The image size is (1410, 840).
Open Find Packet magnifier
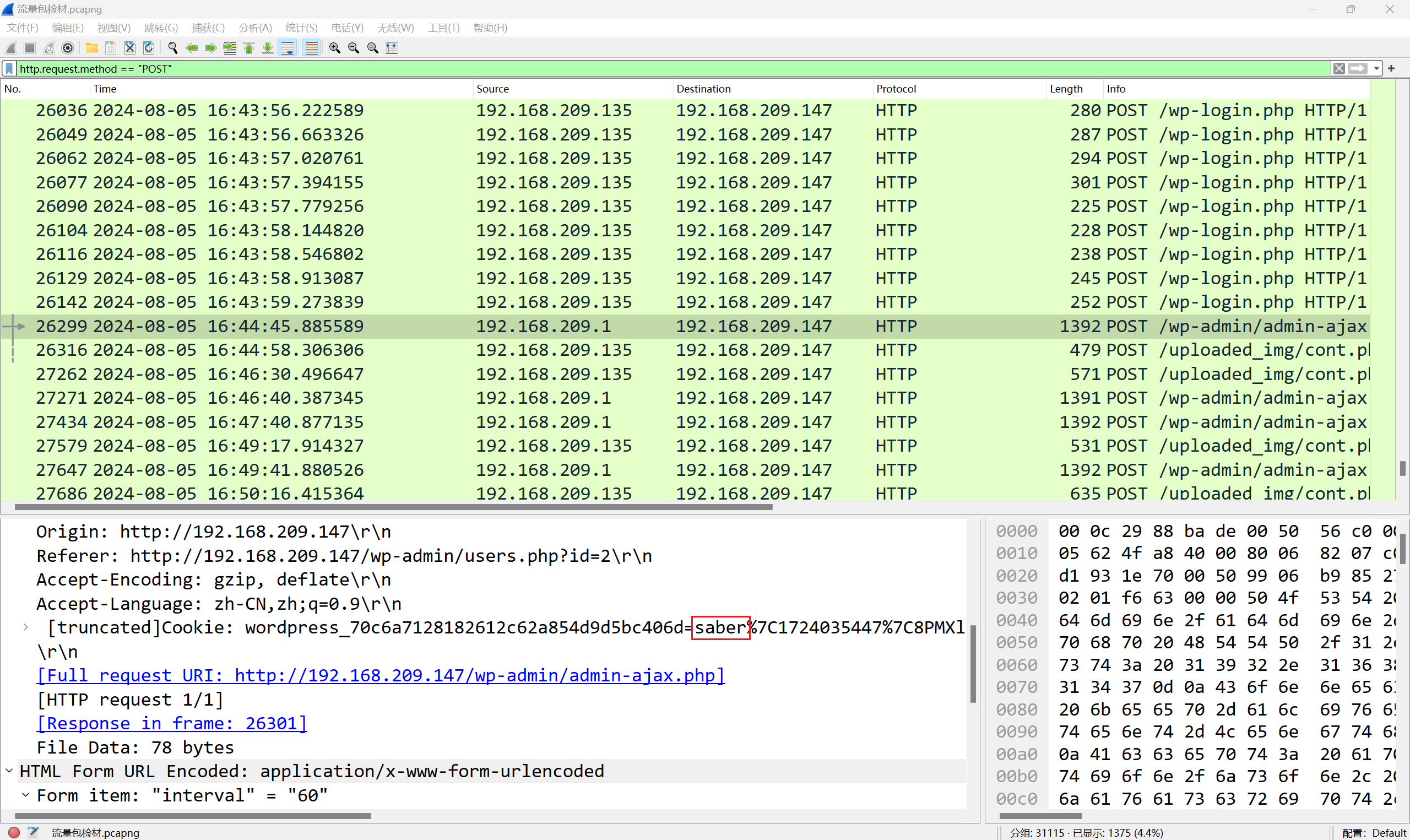(x=172, y=48)
